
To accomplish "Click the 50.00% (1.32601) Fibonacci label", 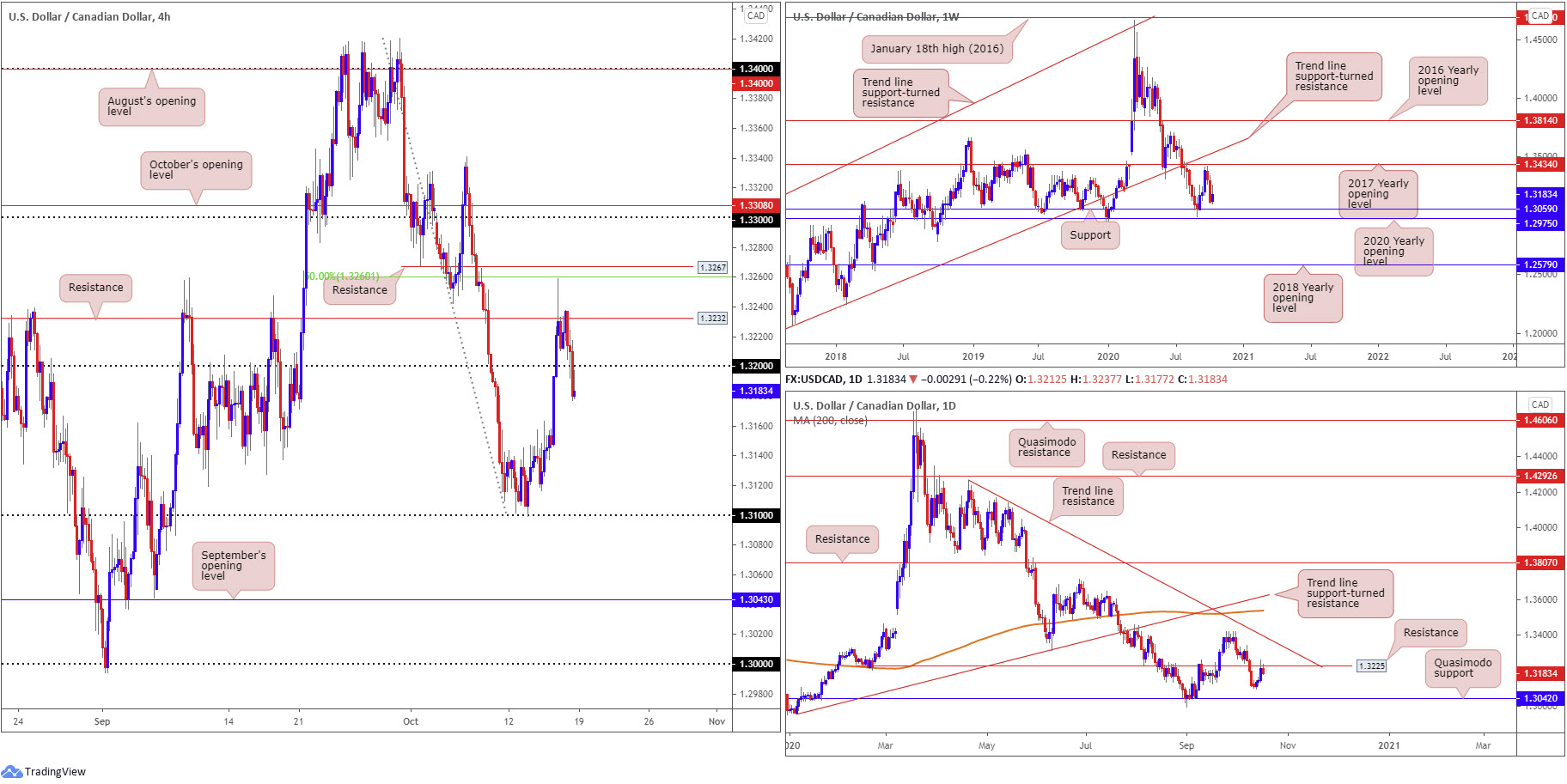I will coord(343,277).
